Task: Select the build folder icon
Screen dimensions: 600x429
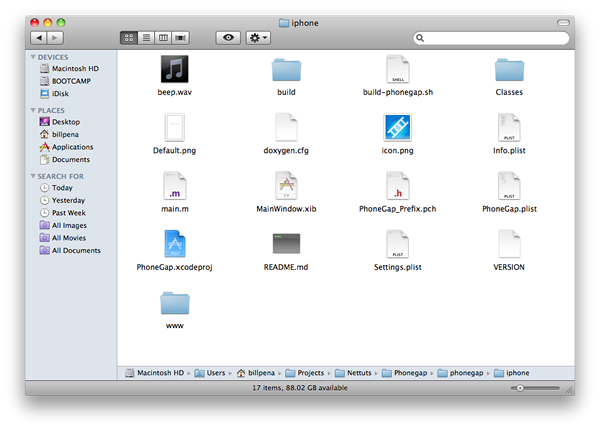Action: point(286,70)
